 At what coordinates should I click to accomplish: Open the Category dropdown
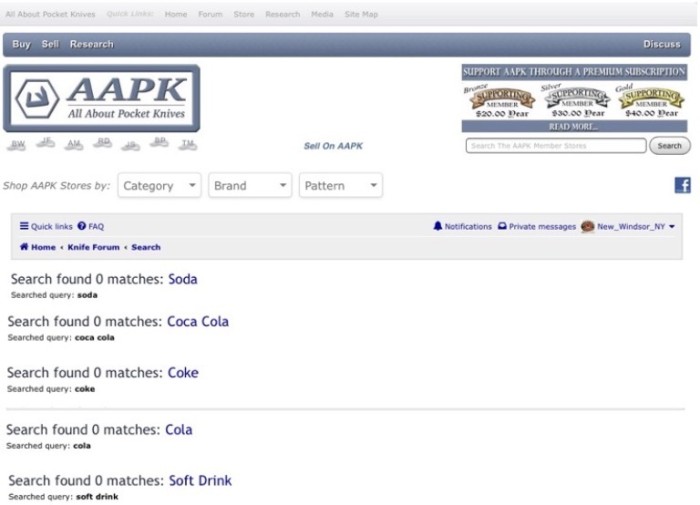[x=159, y=185]
